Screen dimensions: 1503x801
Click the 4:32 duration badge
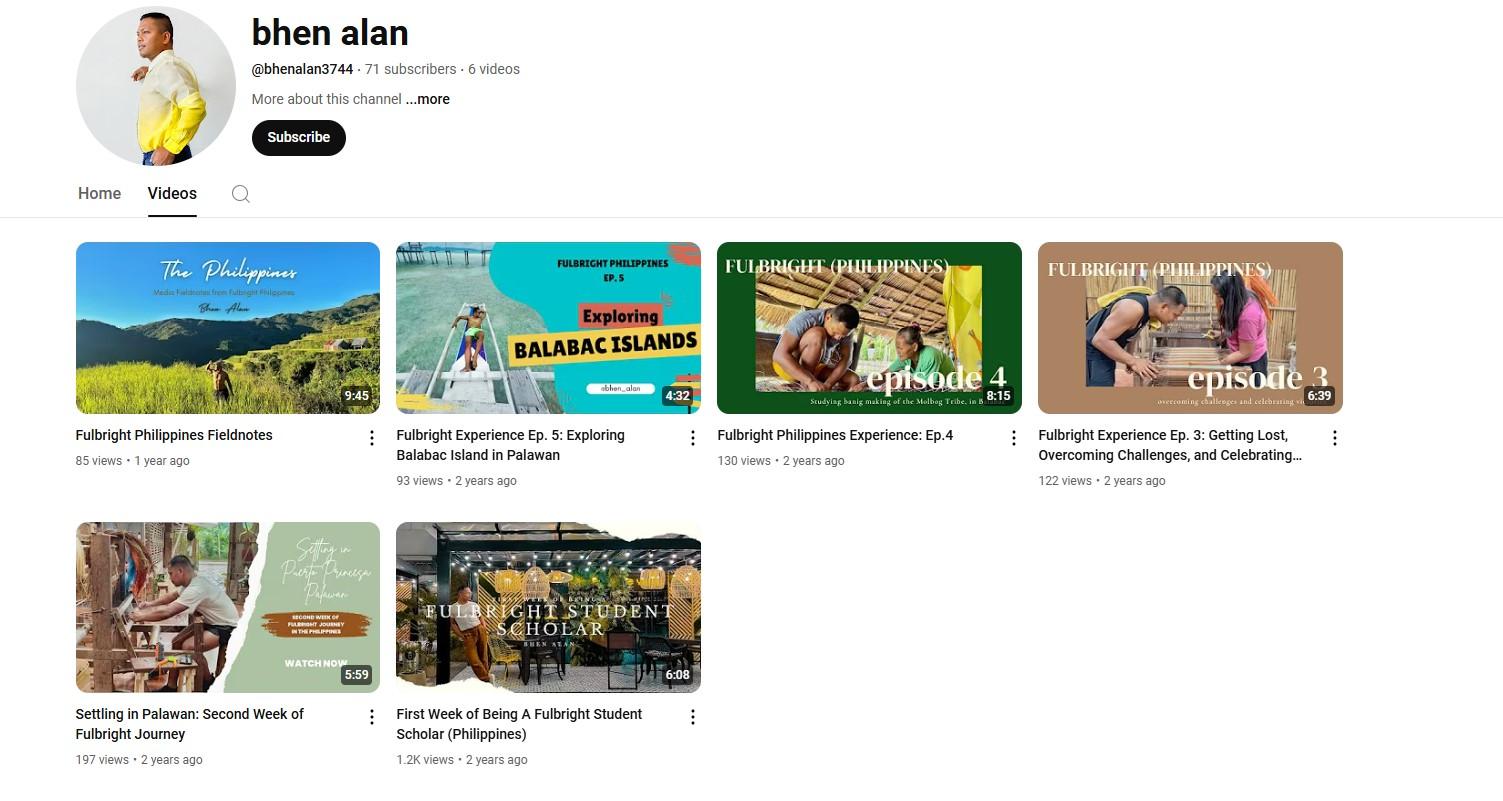click(677, 396)
